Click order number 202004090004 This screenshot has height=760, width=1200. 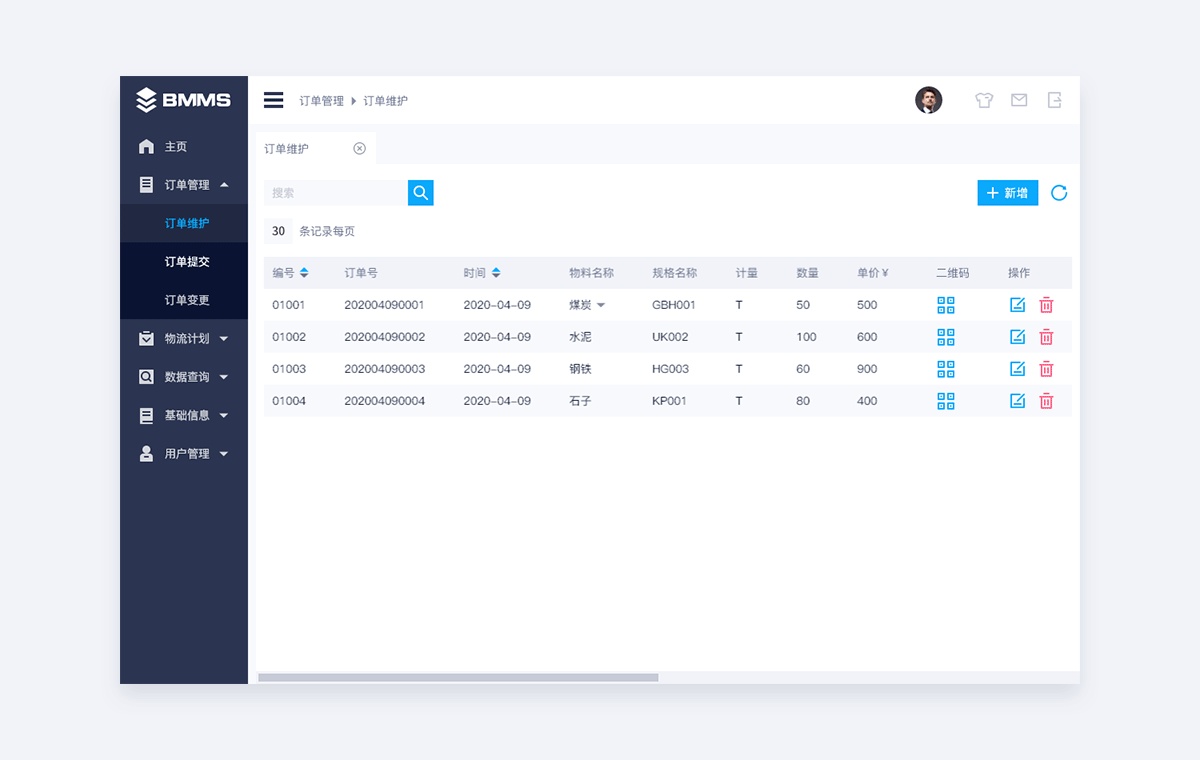pos(385,401)
